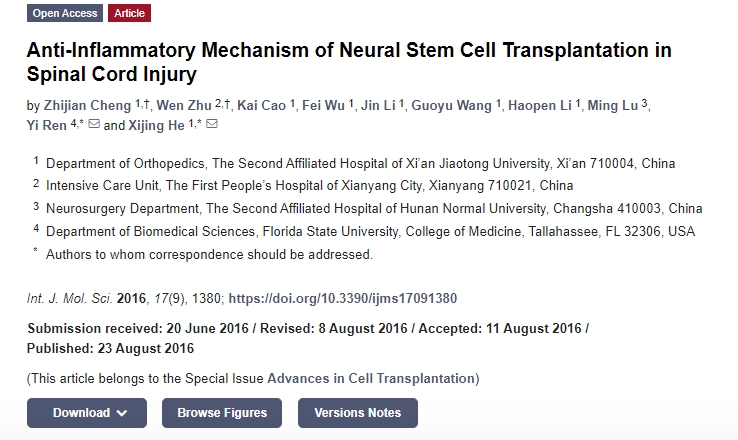This screenshot has height=440, width=738.
Task: Click on author Kai Cao
Action: [x=260, y=105]
